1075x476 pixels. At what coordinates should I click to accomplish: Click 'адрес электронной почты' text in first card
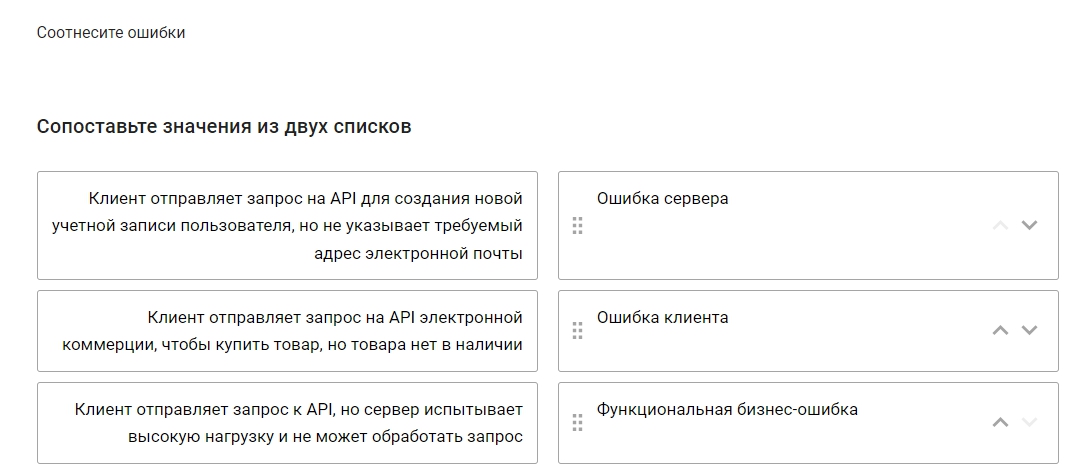[x=418, y=254]
